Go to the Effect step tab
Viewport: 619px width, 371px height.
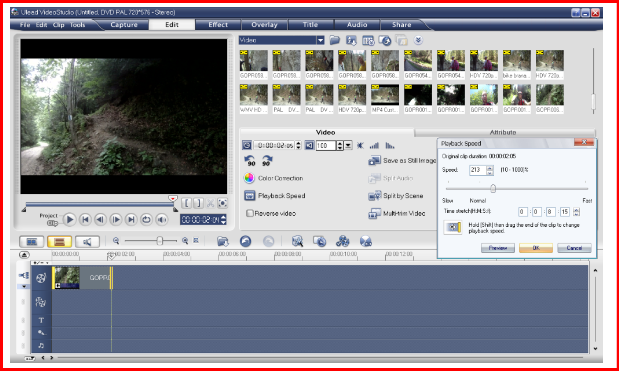point(218,25)
